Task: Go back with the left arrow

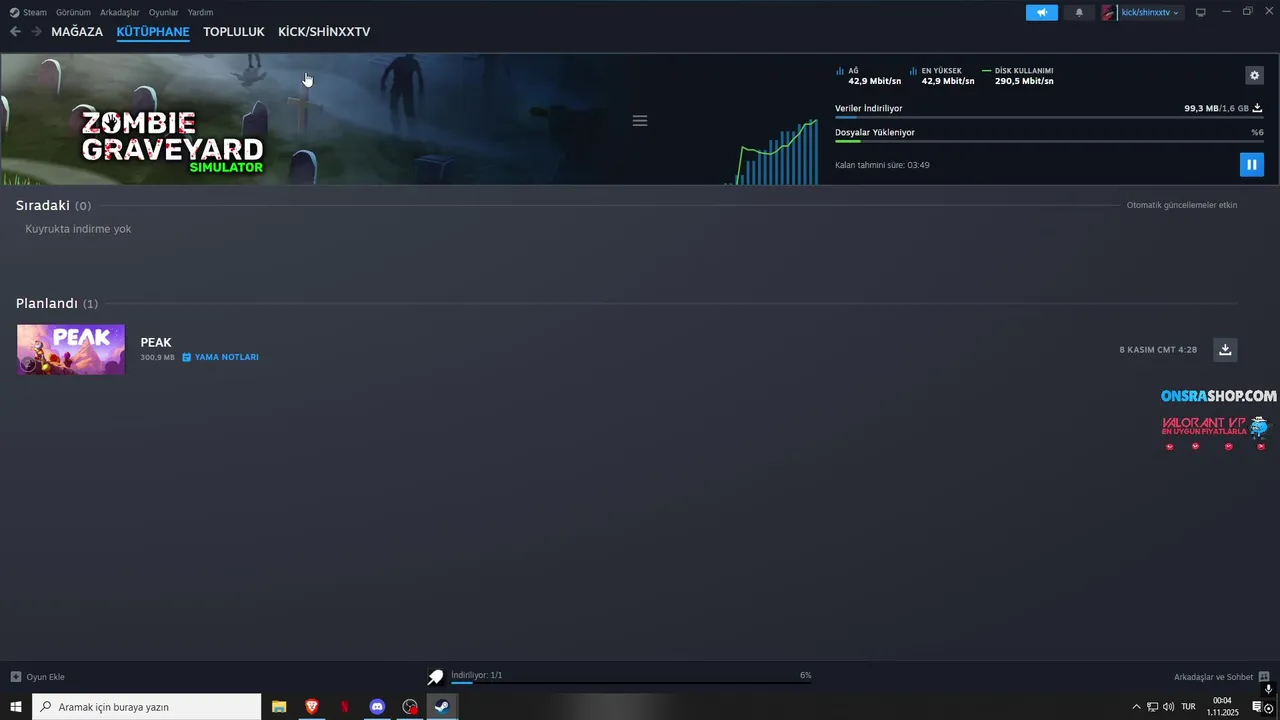Action: tap(15, 32)
